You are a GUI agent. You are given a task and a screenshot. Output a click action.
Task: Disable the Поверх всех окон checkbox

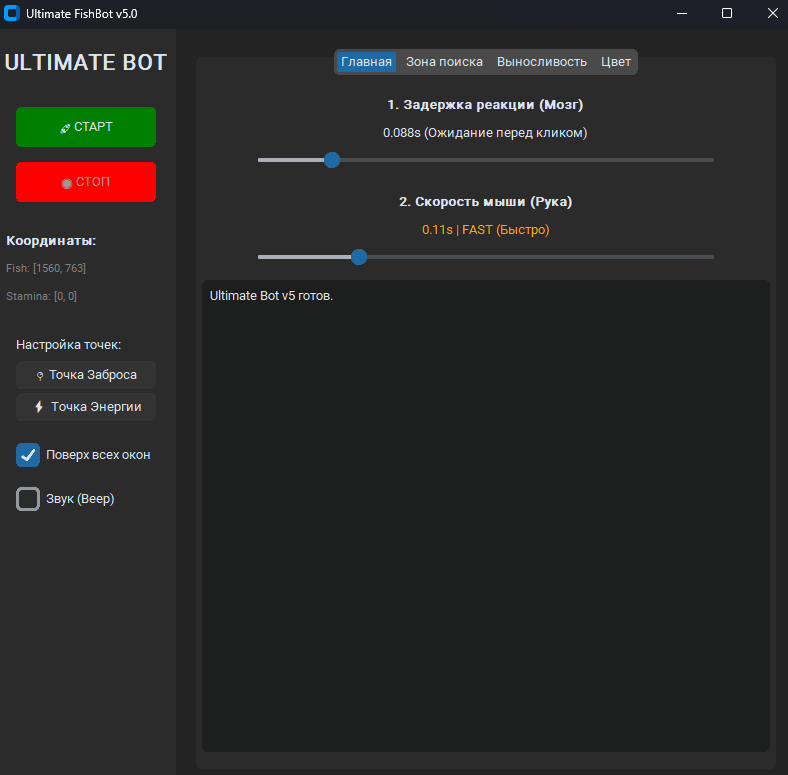pyautogui.click(x=28, y=455)
